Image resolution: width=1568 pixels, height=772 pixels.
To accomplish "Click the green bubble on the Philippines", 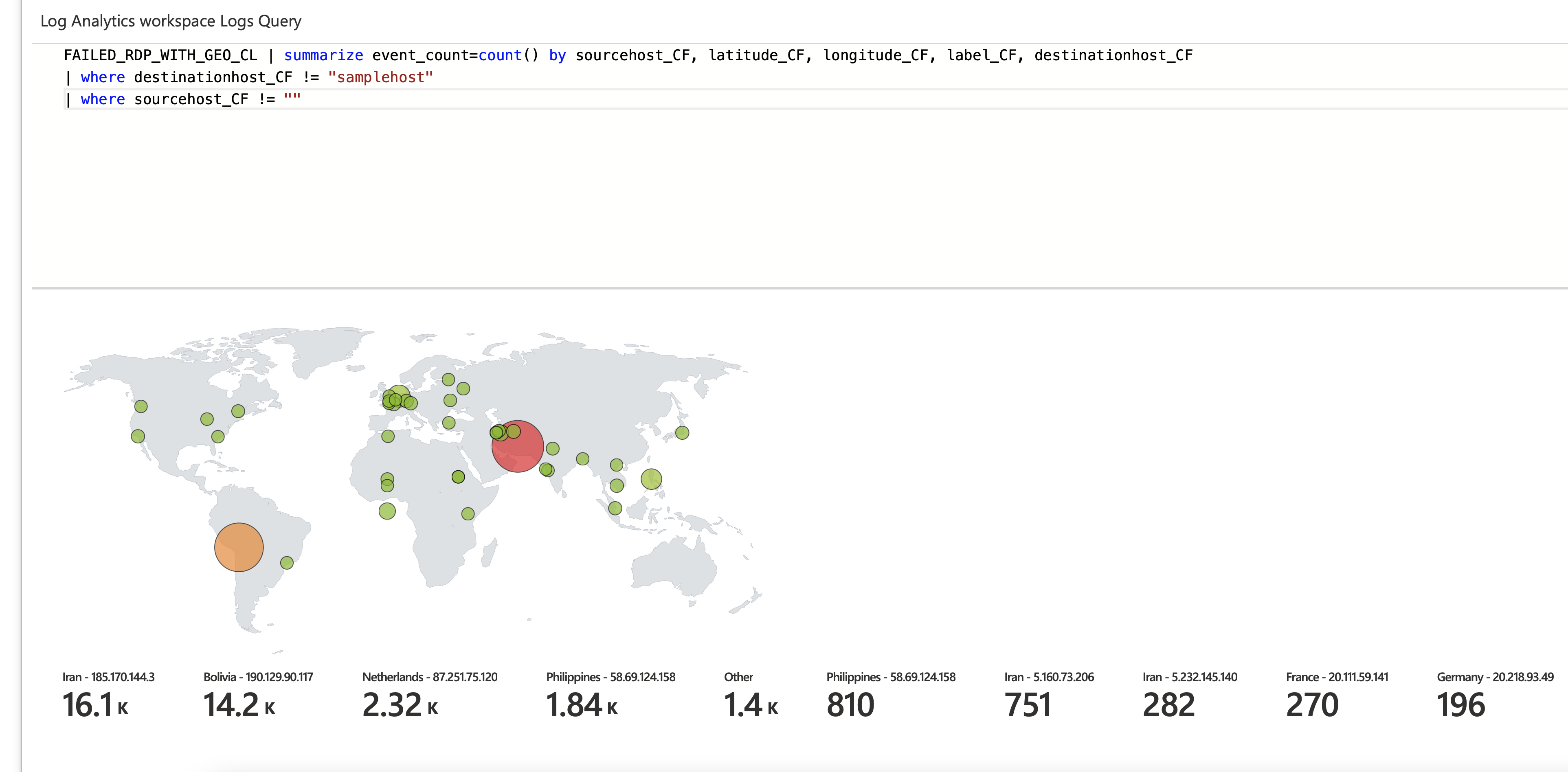I will click(x=652, y=479).
